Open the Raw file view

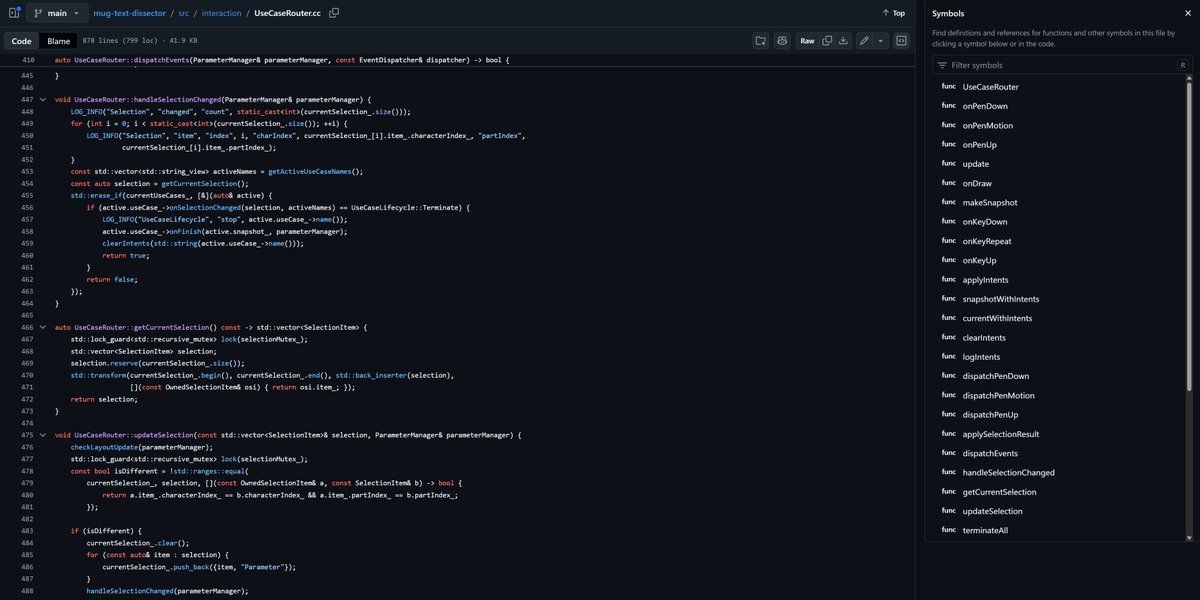pyautogui.click(x=807, y=41)
